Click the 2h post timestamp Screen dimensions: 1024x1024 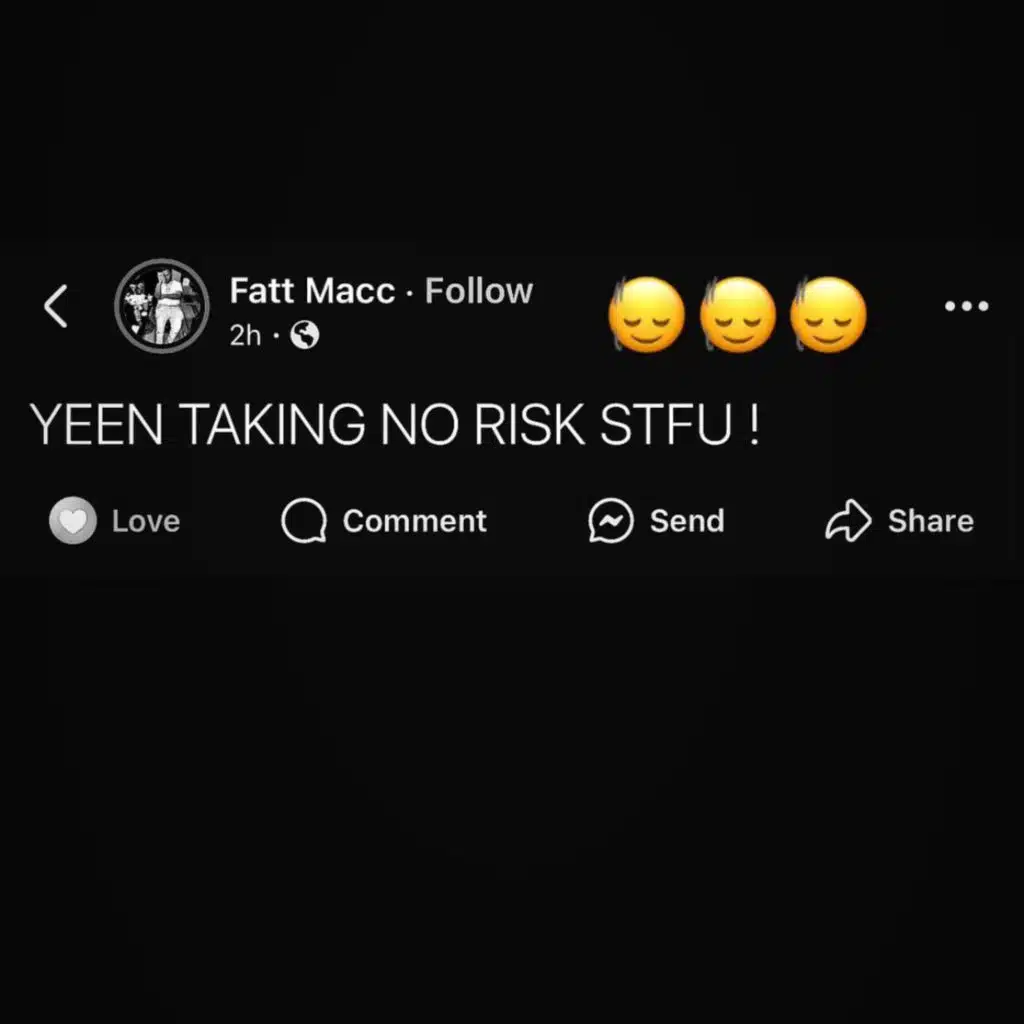point(245,336)
